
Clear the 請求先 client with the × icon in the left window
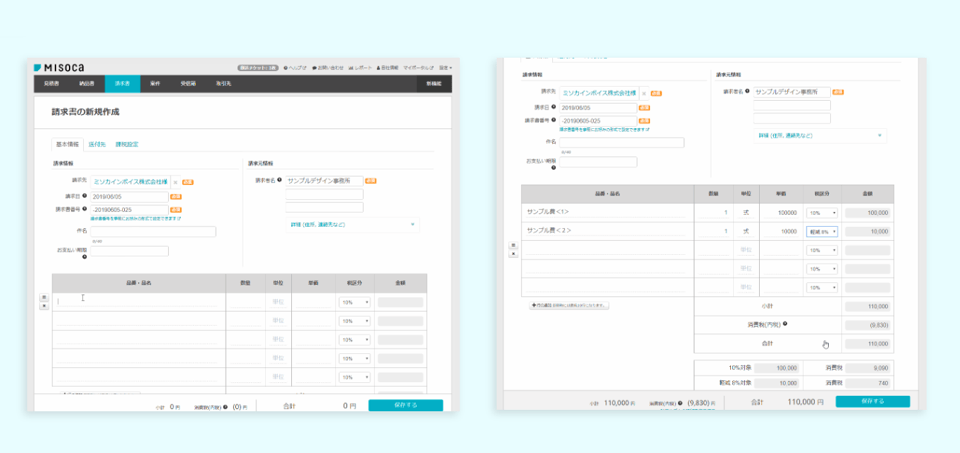(175, 182)
